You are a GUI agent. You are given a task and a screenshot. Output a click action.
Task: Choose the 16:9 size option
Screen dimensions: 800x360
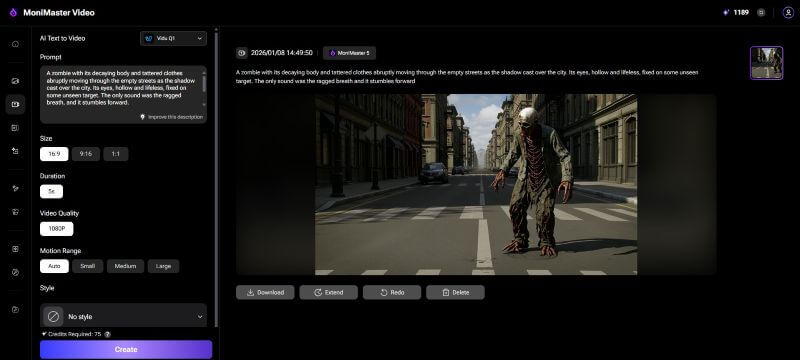click(54, 154)
